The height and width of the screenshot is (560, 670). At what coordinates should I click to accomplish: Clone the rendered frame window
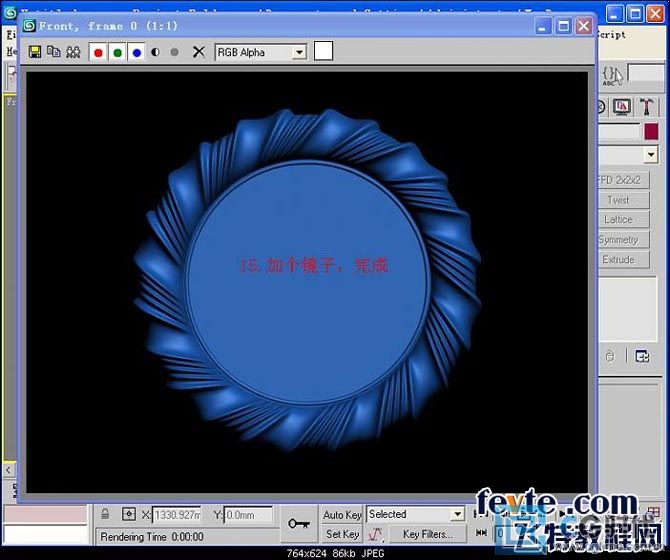pyautogui.click(x=53, y=52)
